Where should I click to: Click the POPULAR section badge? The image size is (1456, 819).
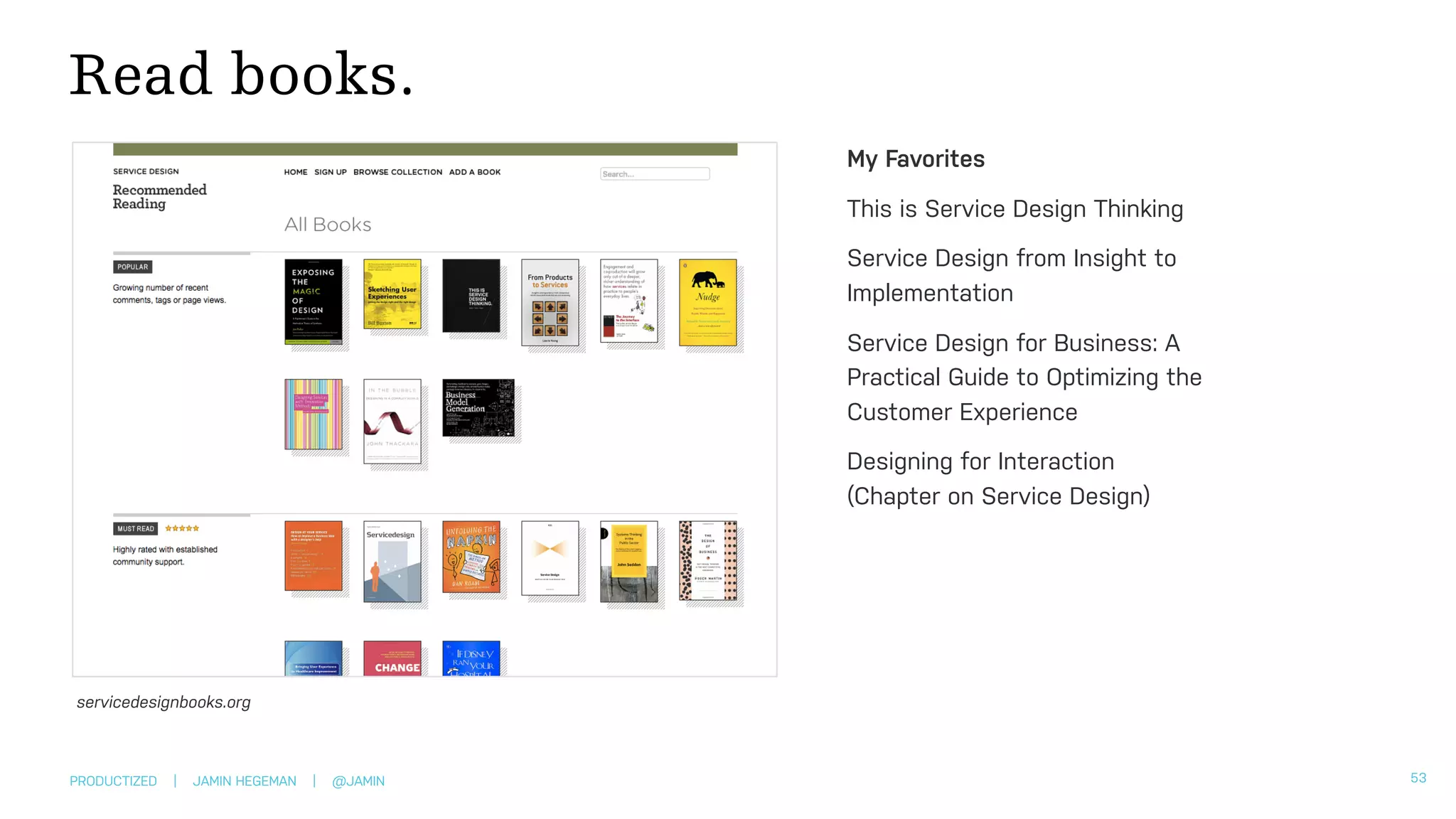[x=132, y=267]
